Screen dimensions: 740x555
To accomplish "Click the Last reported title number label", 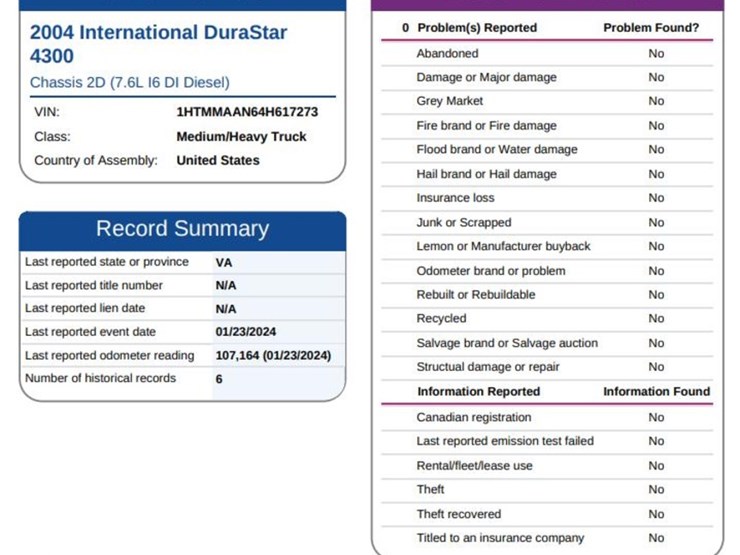I will click(93, 285).
